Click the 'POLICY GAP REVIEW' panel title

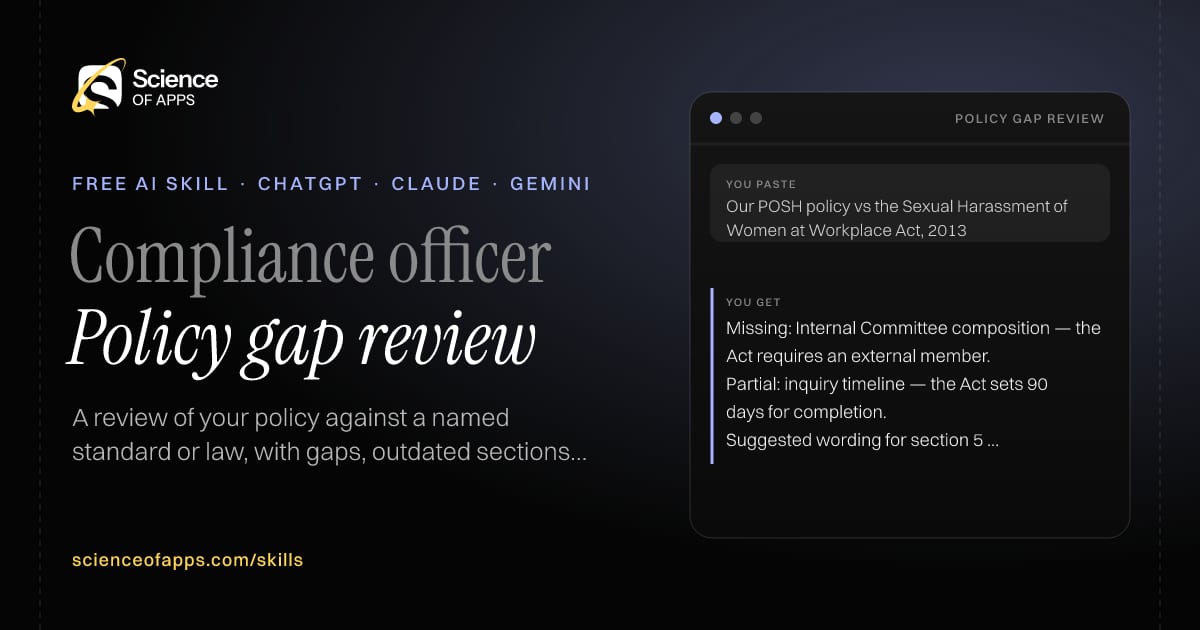click(x=1030, y=119)
